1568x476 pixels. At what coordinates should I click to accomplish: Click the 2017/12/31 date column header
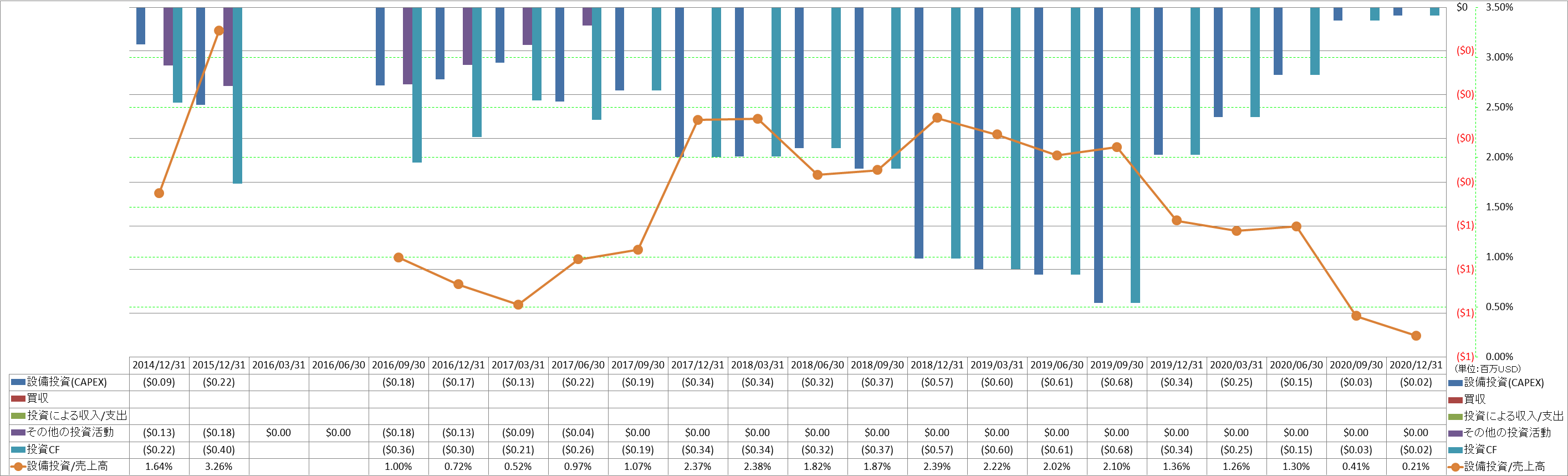click(x=698, y=365)
